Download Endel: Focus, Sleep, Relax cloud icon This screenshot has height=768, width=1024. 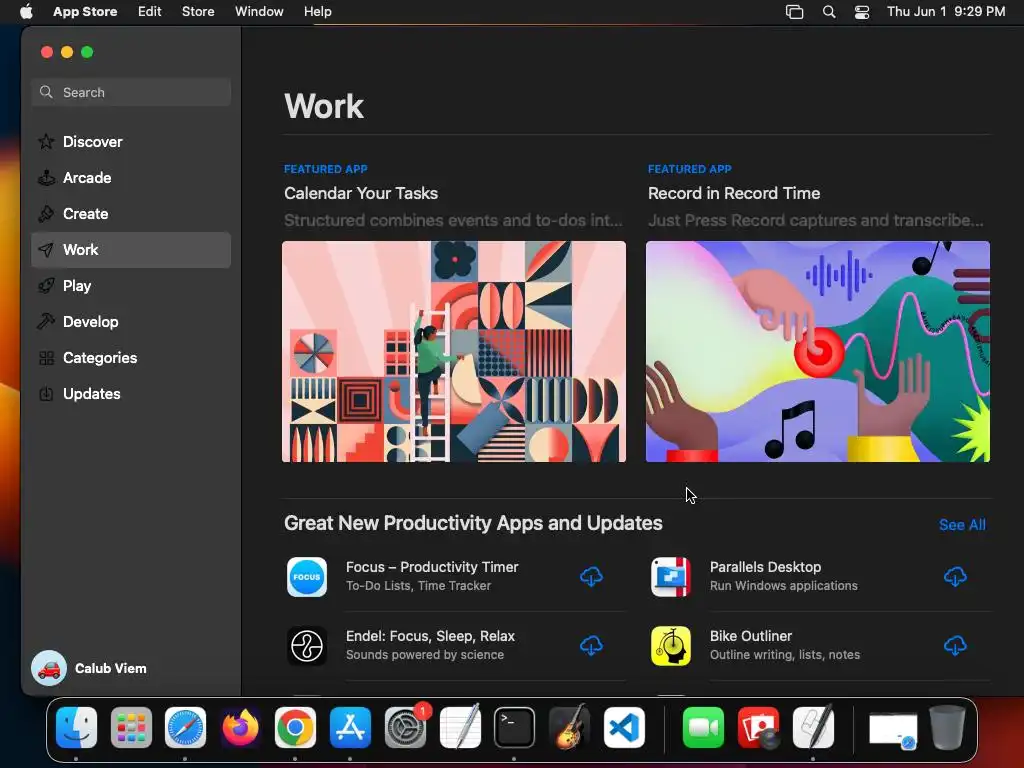pos(591,645)
